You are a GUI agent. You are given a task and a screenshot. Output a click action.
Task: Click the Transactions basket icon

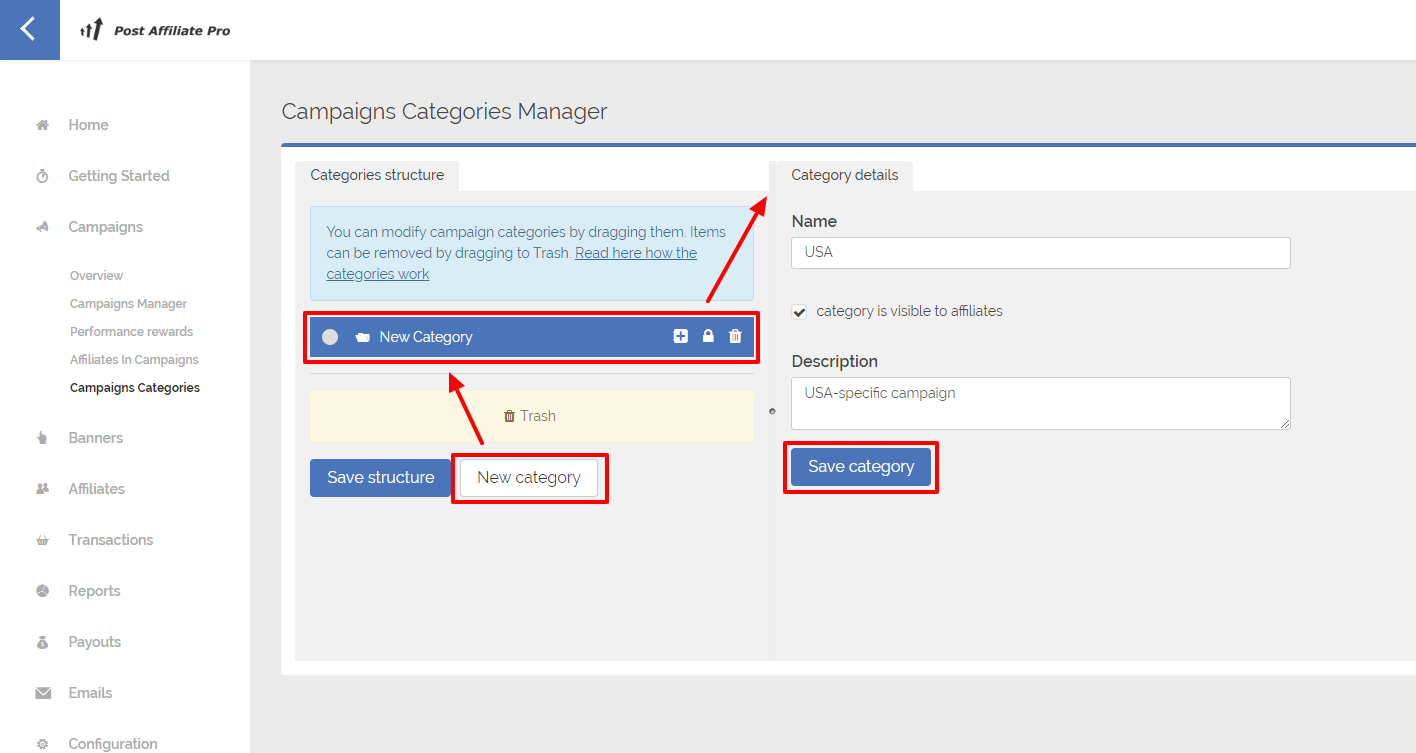point(42,540)
